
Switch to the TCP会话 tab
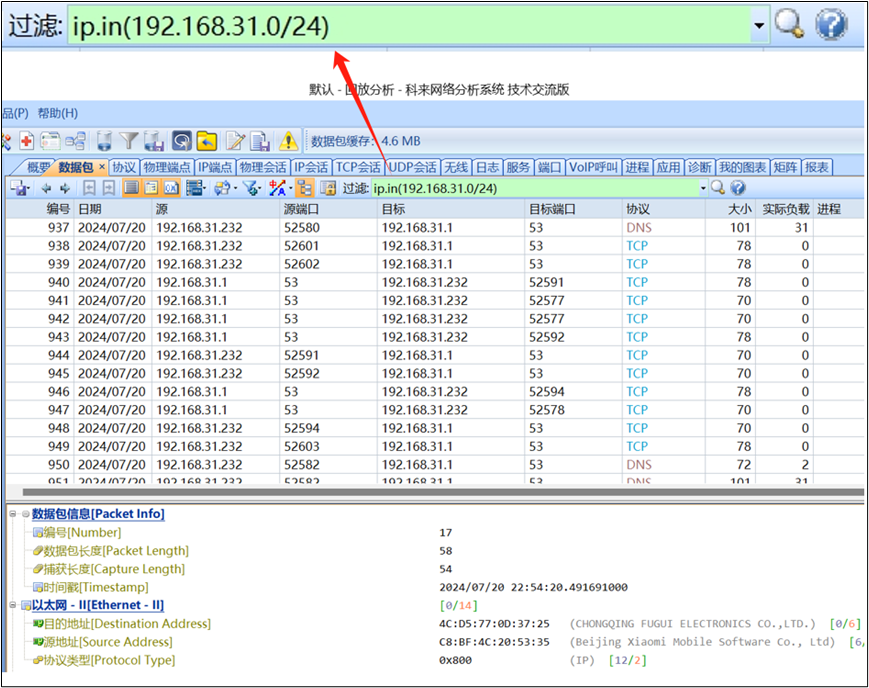[x=357, y=167]
